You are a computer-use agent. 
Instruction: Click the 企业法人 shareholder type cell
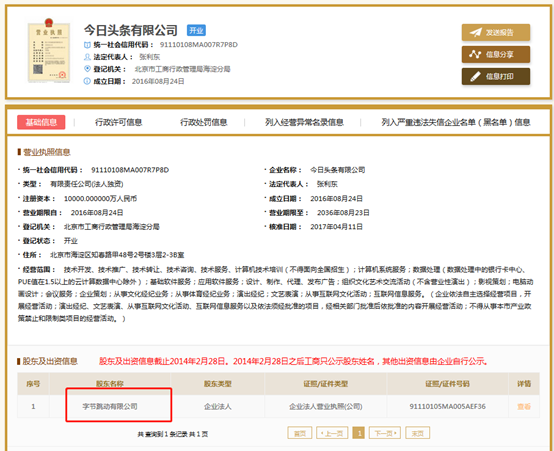217,406
